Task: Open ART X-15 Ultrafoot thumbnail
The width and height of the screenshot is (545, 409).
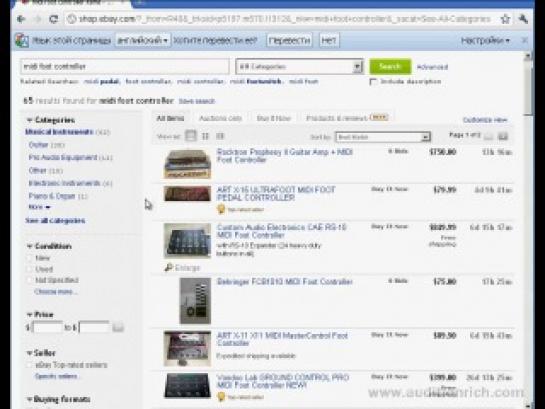Action: coord(188,194)
